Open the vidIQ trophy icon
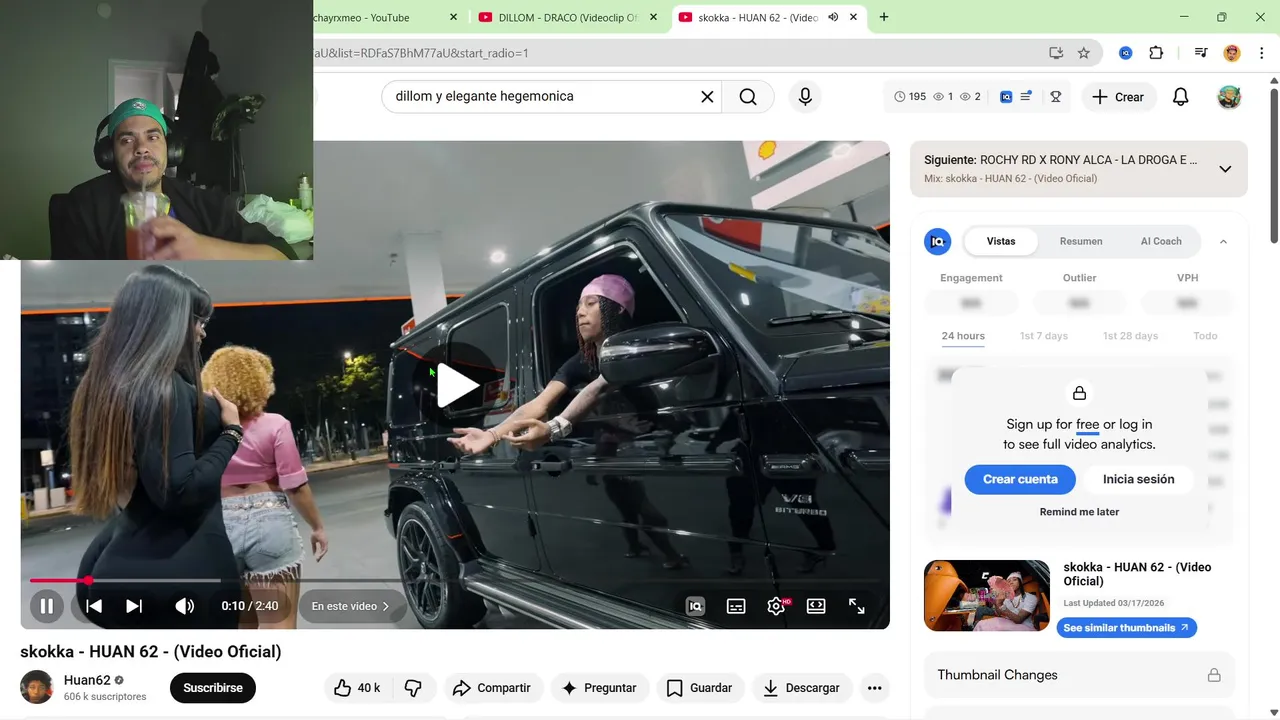The height and width of the screenshot is (720, 1280). click(x=1055, y=97)
